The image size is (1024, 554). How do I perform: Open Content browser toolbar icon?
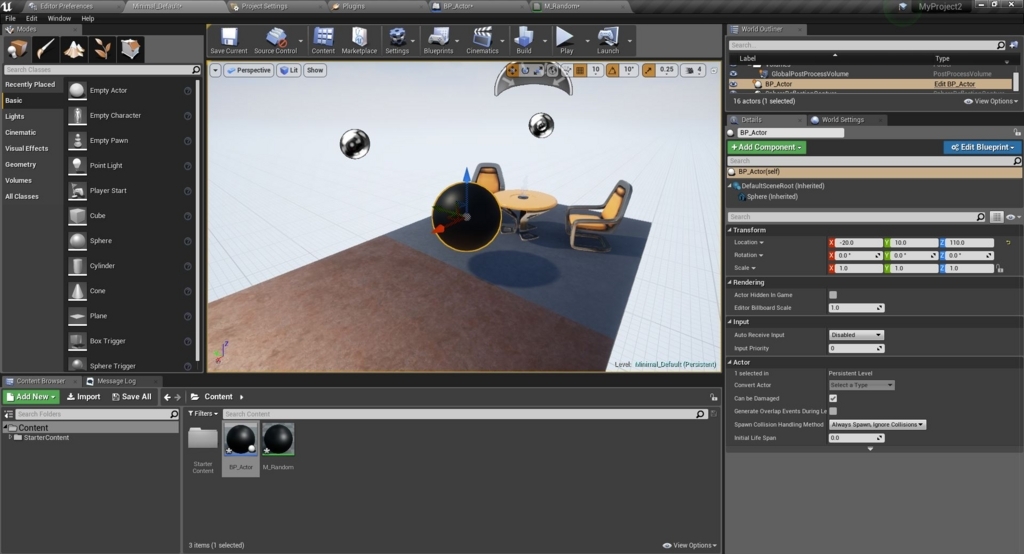[323, 41]
